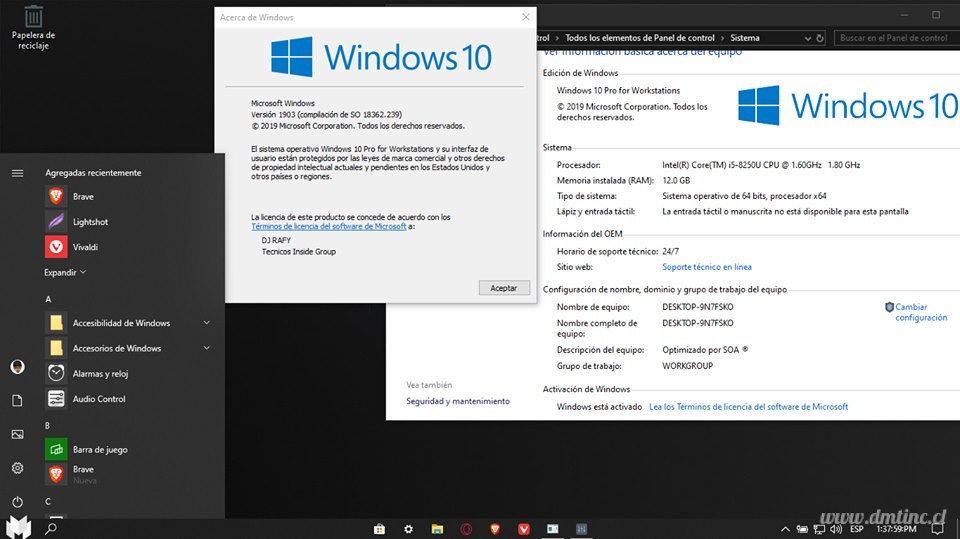Click the DESKTOP-9N7FSKO Nombre de equipo value

click(698, 307)
